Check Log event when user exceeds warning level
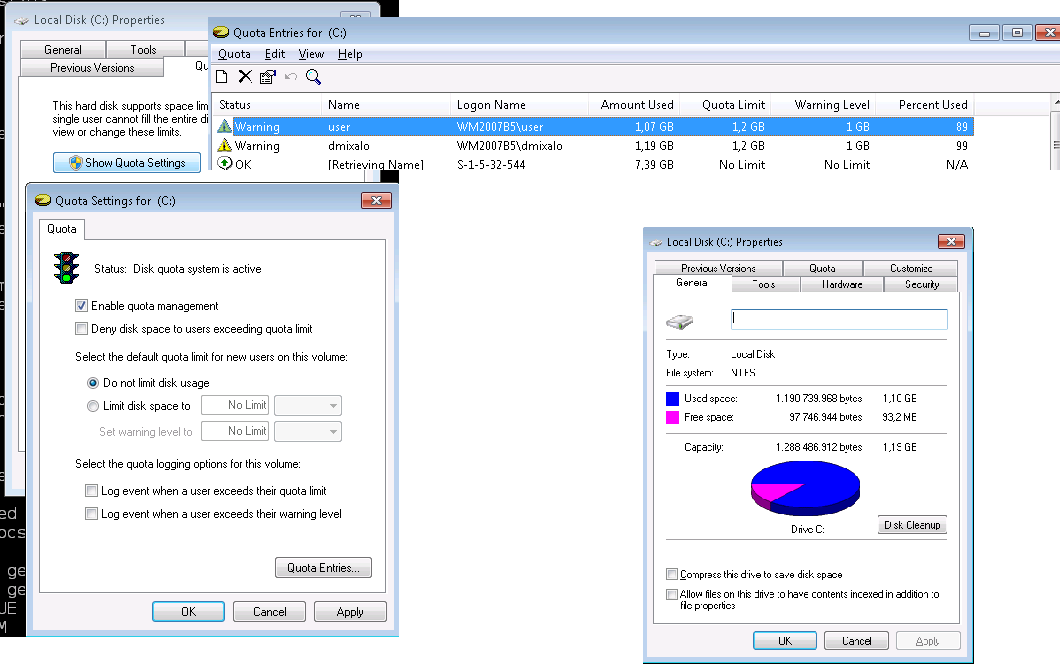This screenshot has width=1061, height=665. 91,513
